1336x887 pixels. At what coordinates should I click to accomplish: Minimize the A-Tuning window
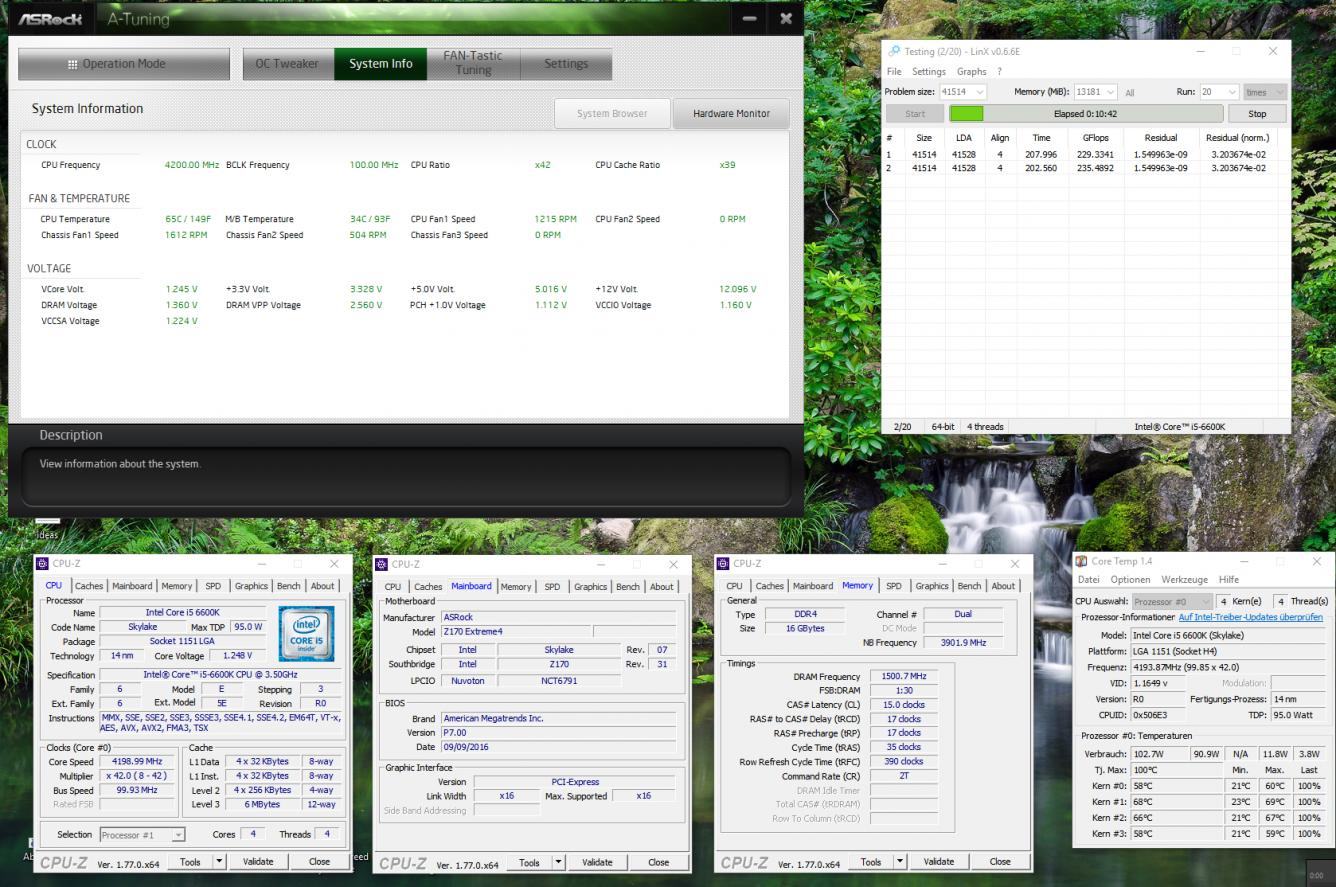(x=751, y=19)
